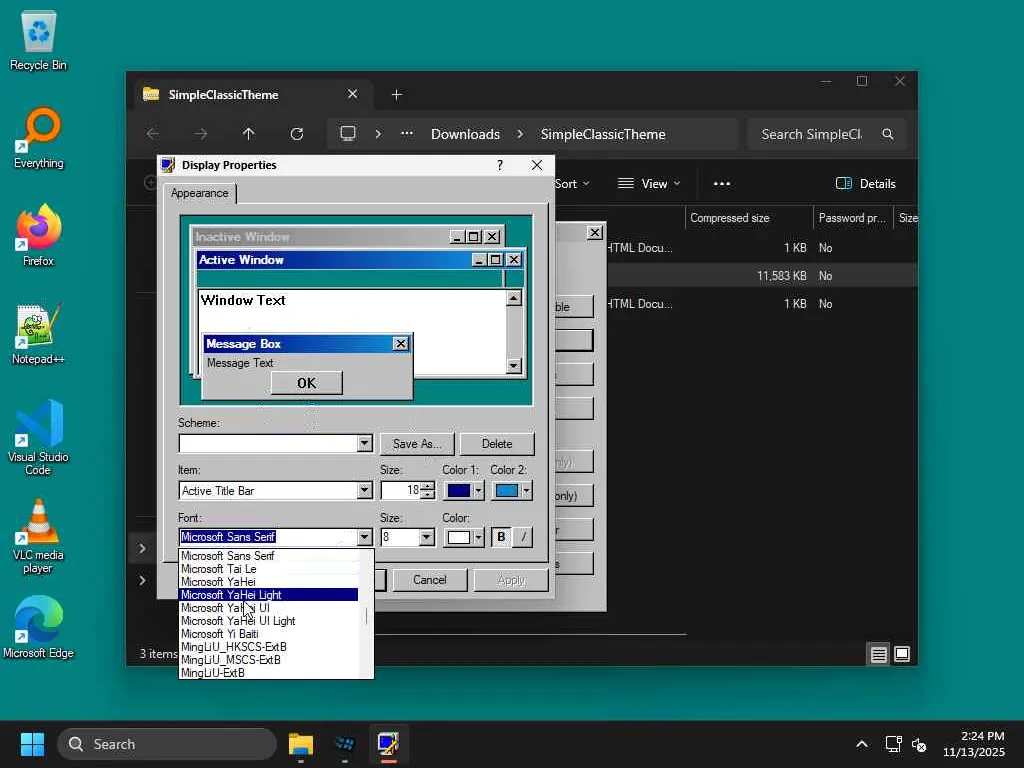The image size is (1024, 768).
Task: Go back in File Explorer
Action: click(153, 134)
